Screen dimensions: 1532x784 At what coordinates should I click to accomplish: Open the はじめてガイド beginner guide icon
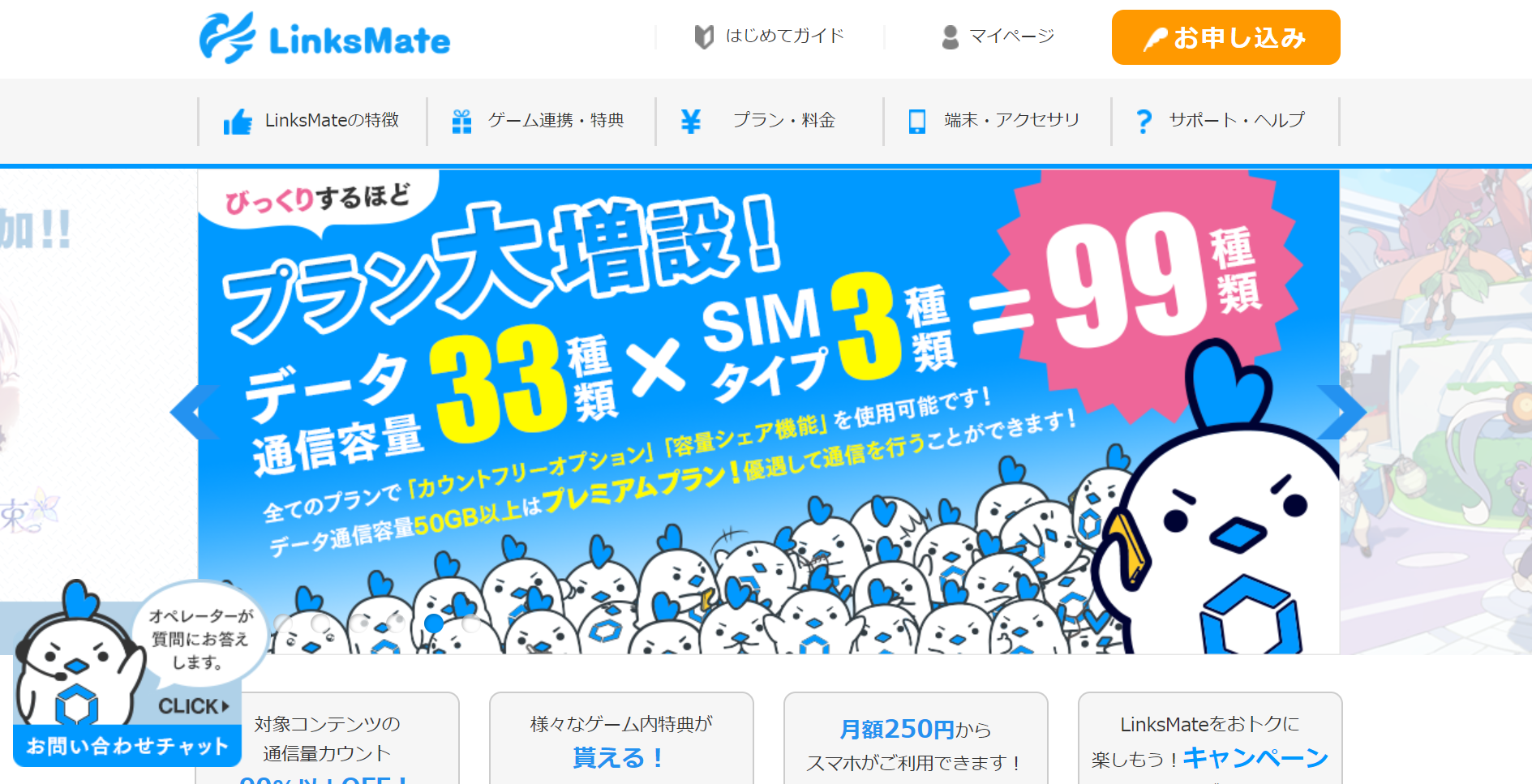point(704,36)
